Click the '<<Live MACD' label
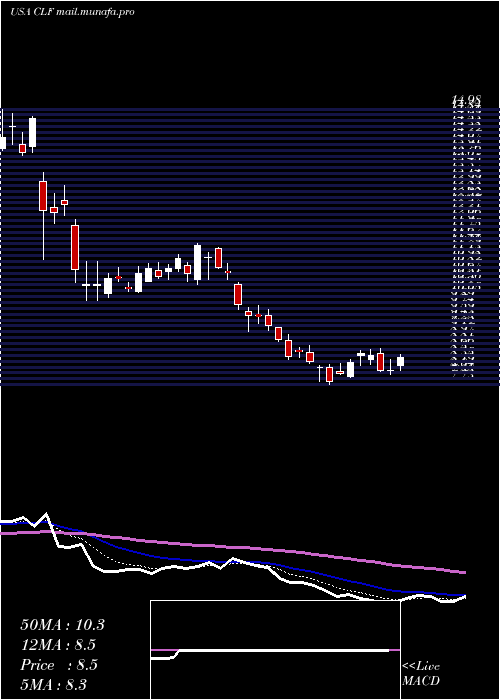Viewport: 500px width, 700px height. [x=421, y=674]
